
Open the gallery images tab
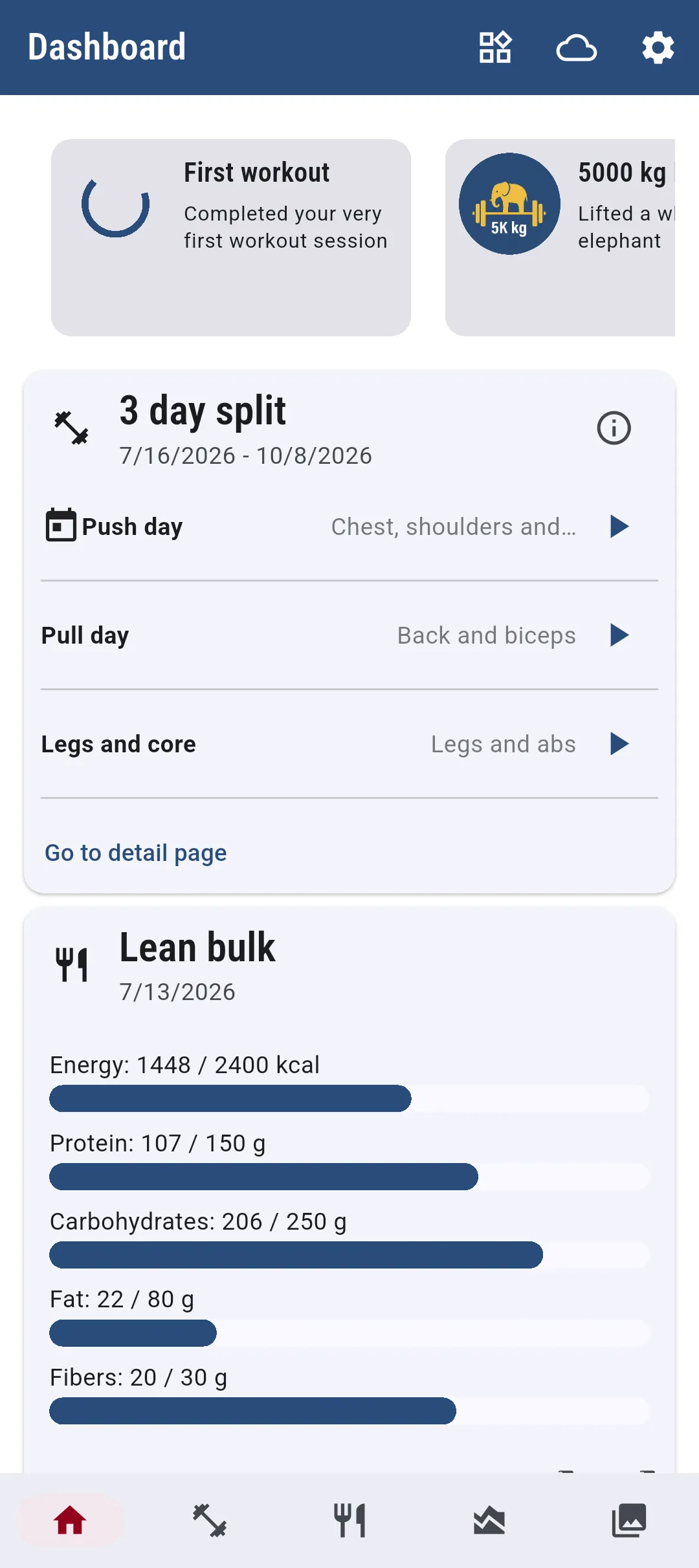629,1520
